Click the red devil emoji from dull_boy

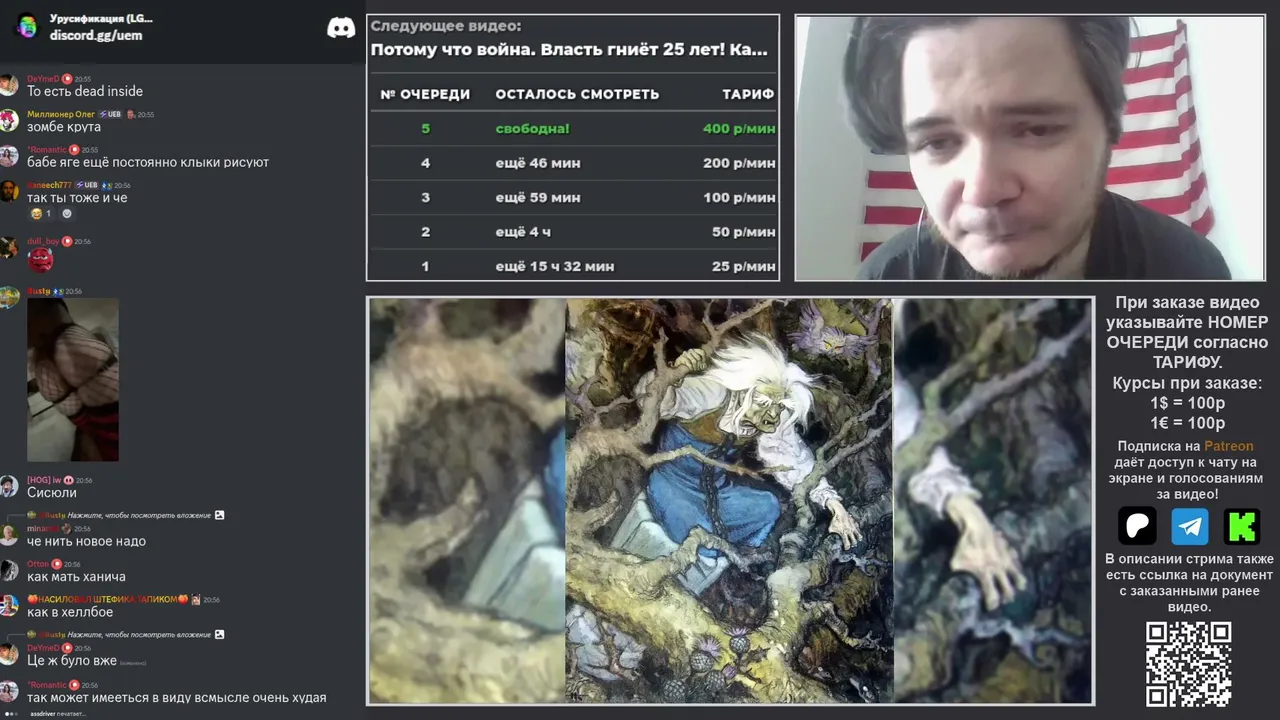click(x=40, y=260)
